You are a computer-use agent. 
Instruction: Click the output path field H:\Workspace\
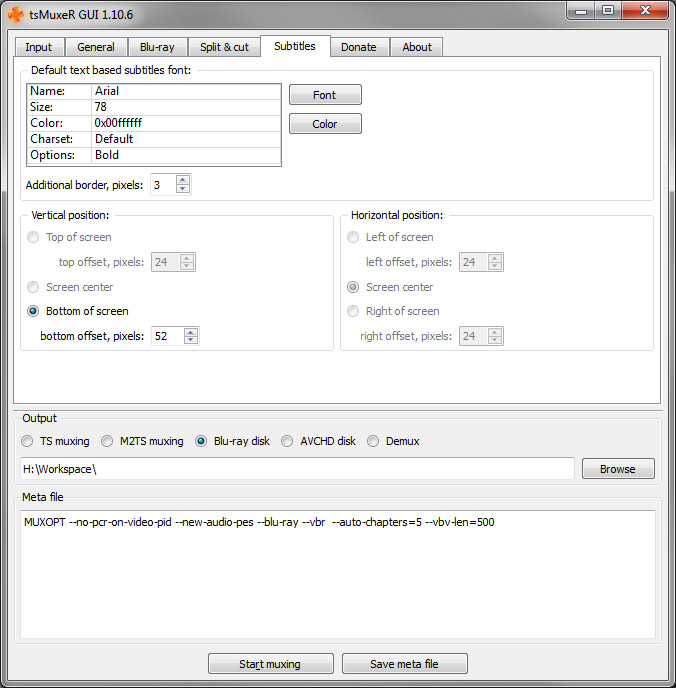297,469
